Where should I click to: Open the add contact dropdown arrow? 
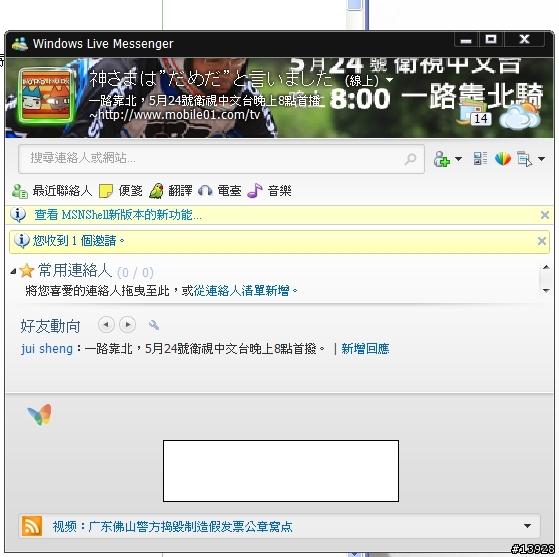click(458, 159)
